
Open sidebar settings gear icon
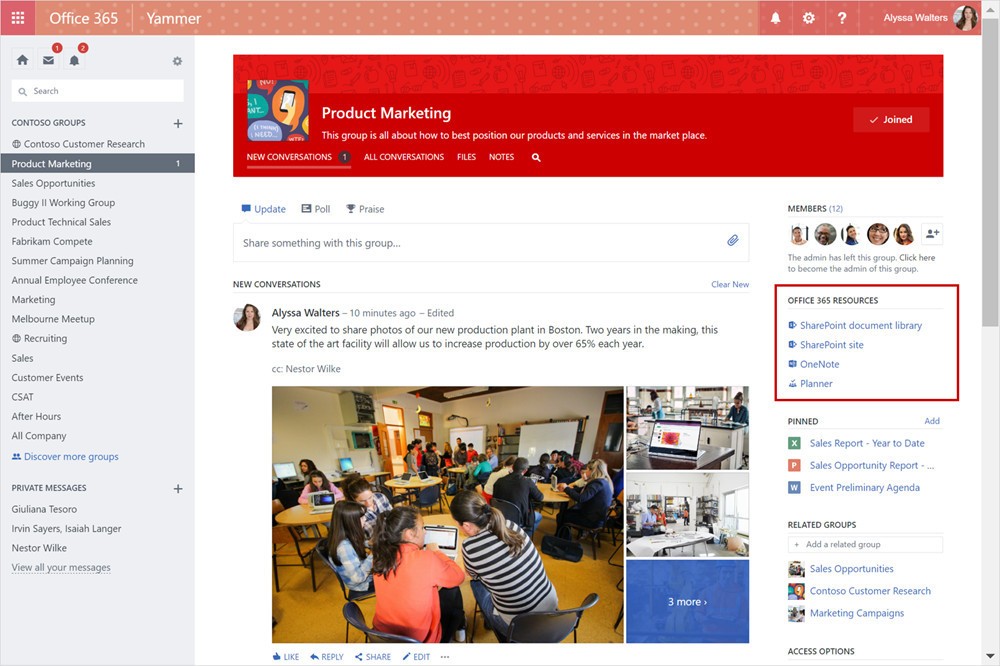(177, 61)
